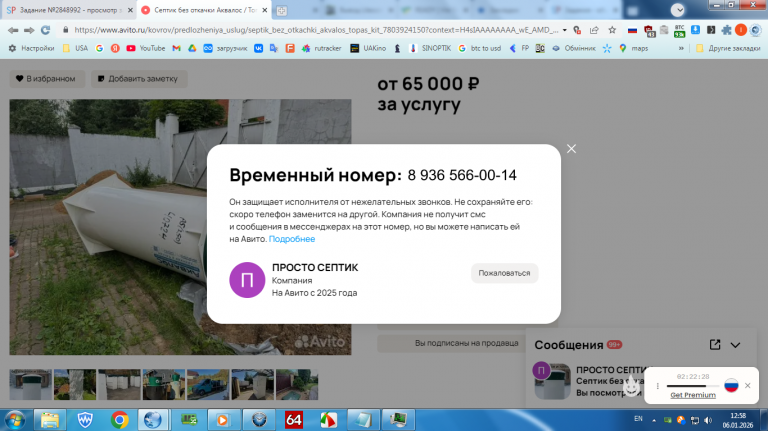Open rutracker bookmark

click(x=322, y=48)
